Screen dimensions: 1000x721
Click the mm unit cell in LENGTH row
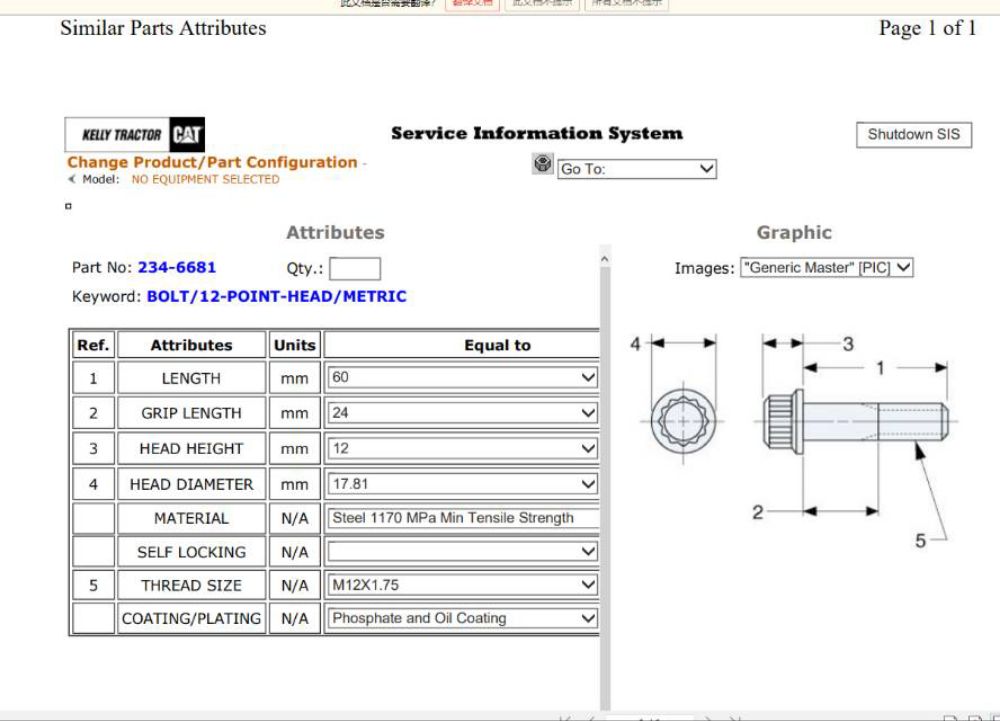pyautogui.click(x=295, y=378)
